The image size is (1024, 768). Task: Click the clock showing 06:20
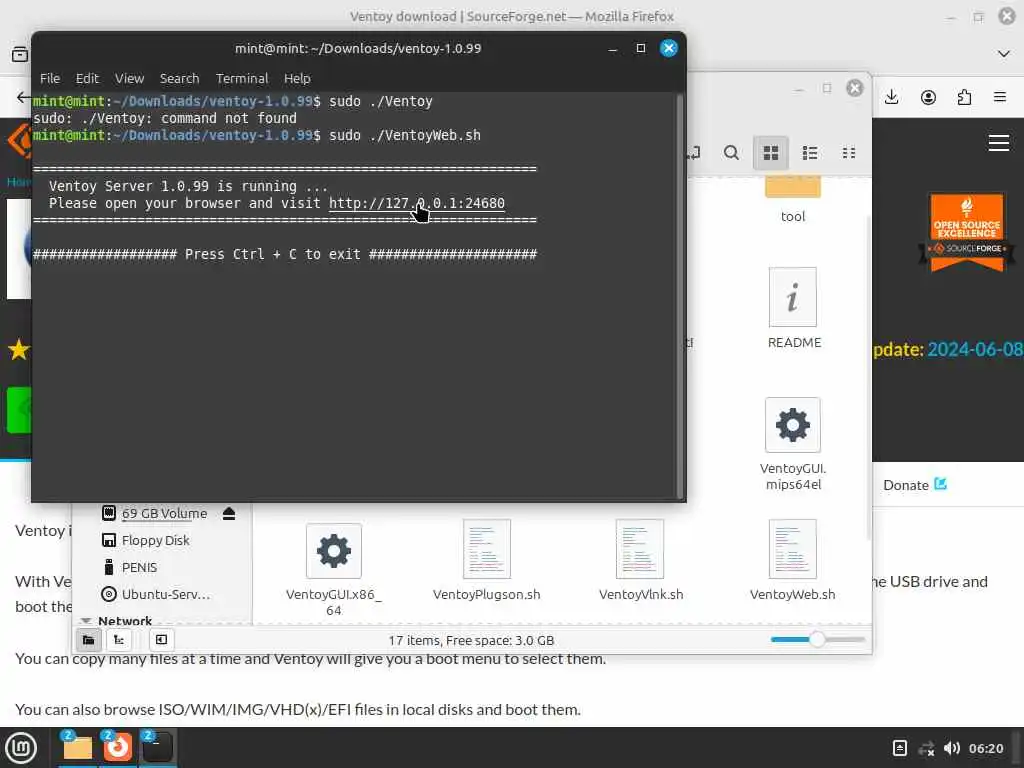click(985, 748)
